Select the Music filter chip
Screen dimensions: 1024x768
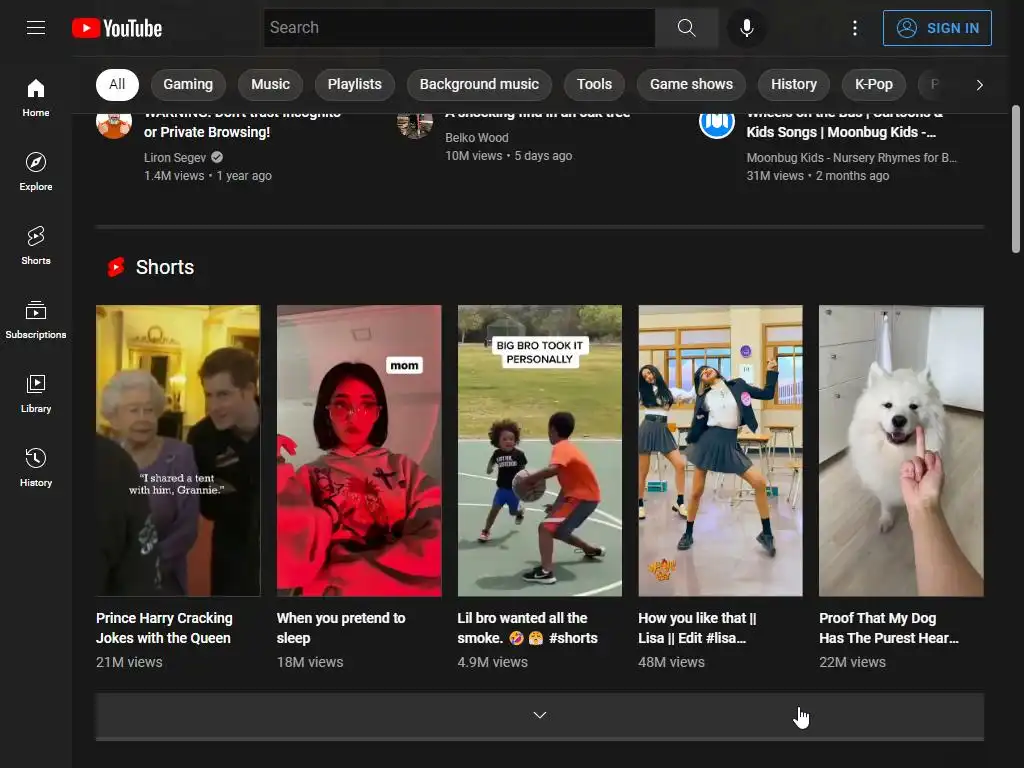click(270, 84)
